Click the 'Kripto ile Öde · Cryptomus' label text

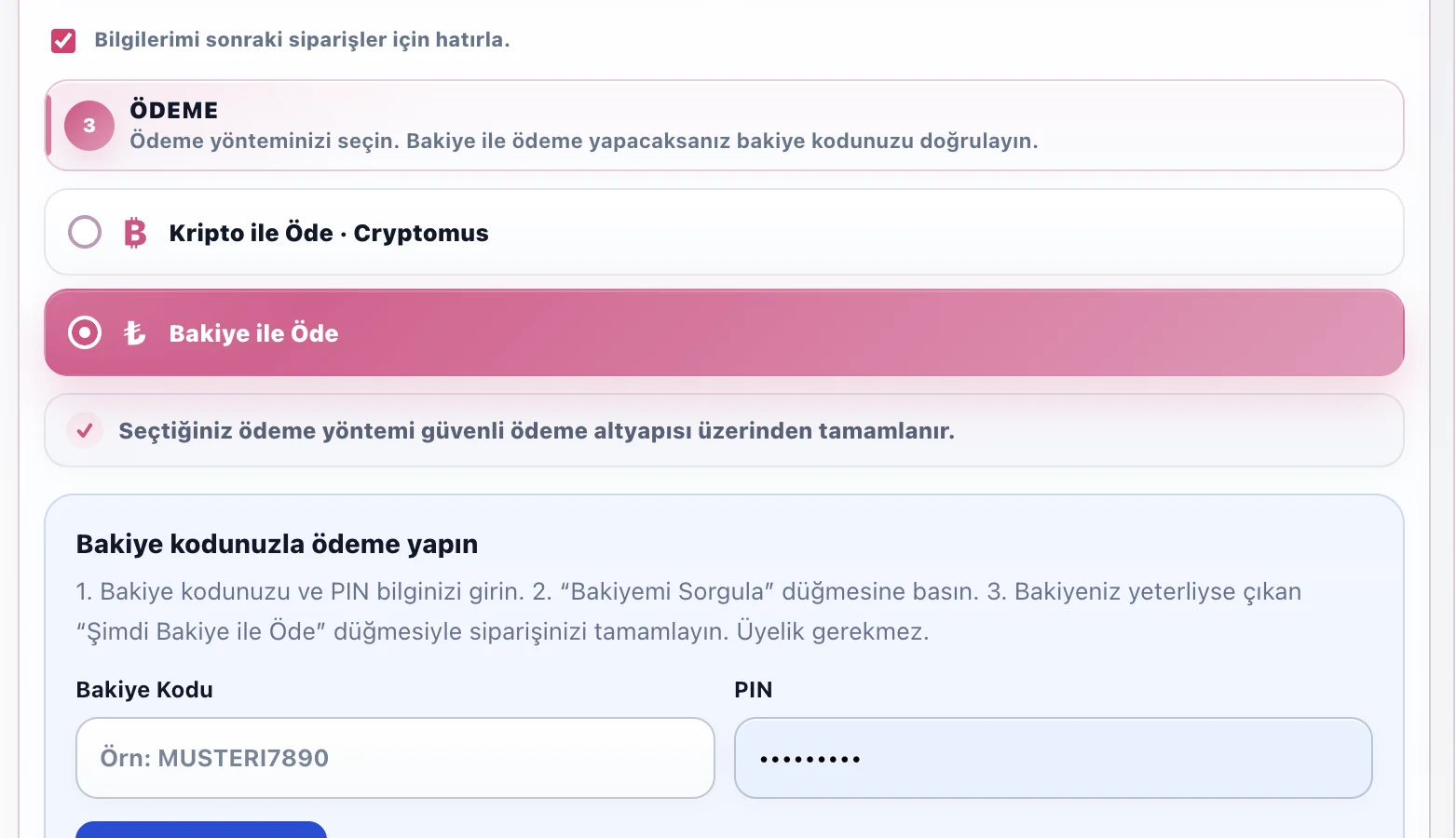pos(329,233)
